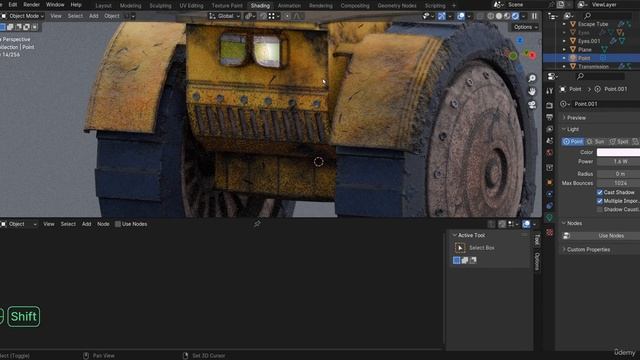Switch to UV Editing workspace tab
Screen dimensions: 640x360
coord(191,6)
